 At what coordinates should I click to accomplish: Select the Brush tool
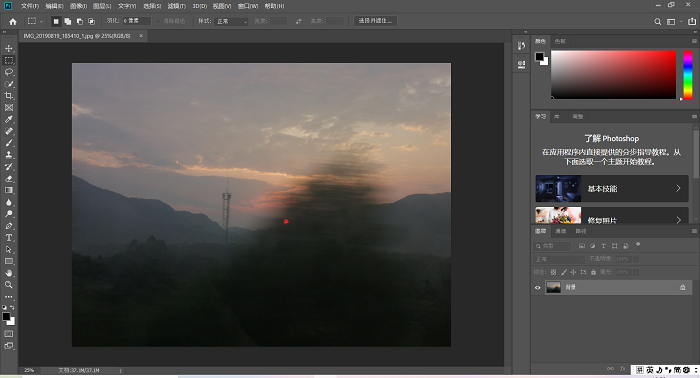pyautogui.click(x=8, y=143)
